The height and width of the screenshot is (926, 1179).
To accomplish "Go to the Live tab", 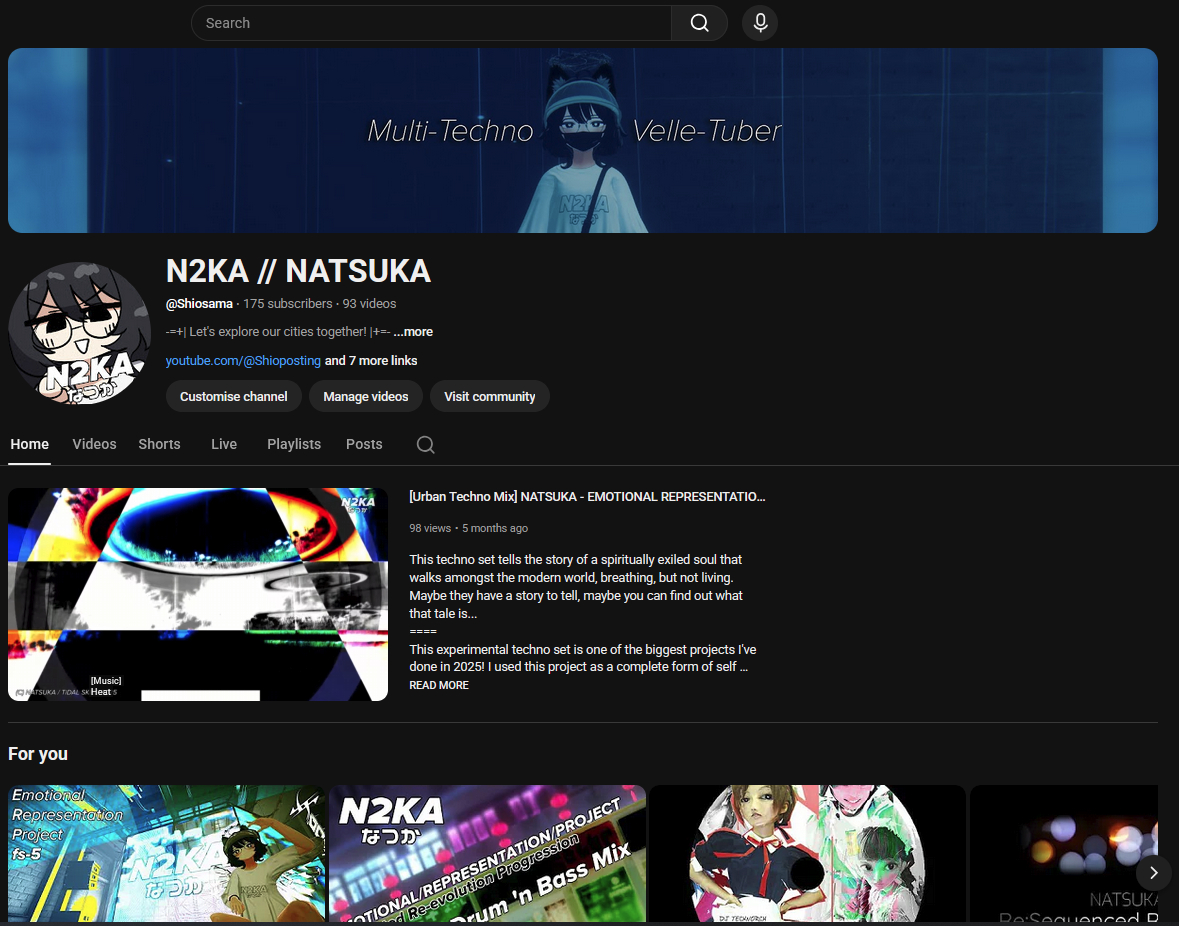I will tap(224, 444).
